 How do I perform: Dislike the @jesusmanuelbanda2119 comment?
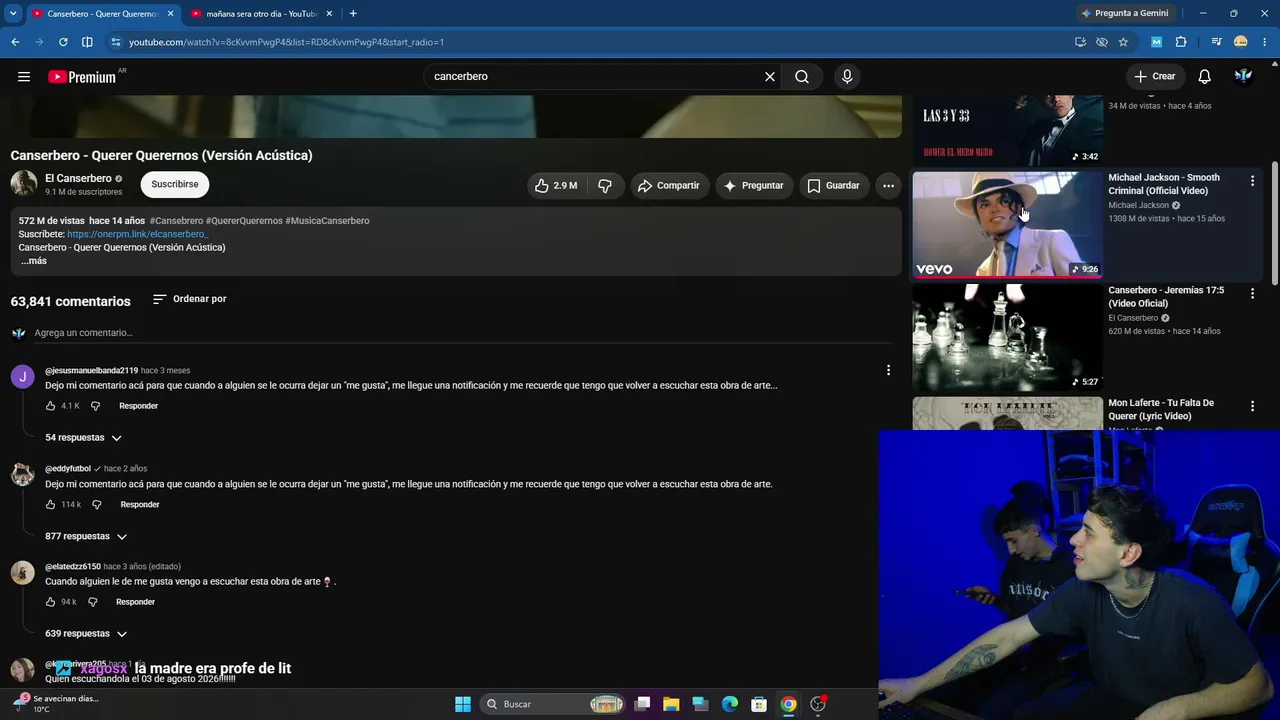tap(96, 406)
